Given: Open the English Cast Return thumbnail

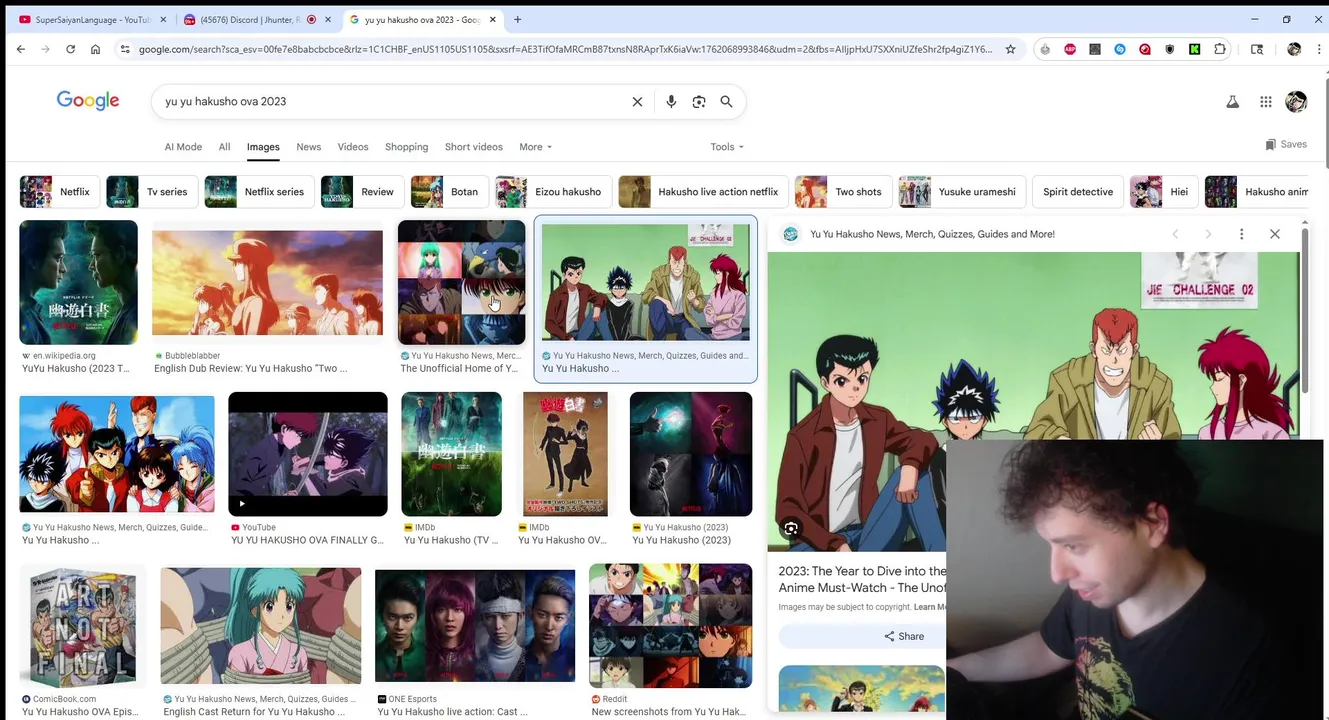Looking at the screenshot, I should pos(260,626).
